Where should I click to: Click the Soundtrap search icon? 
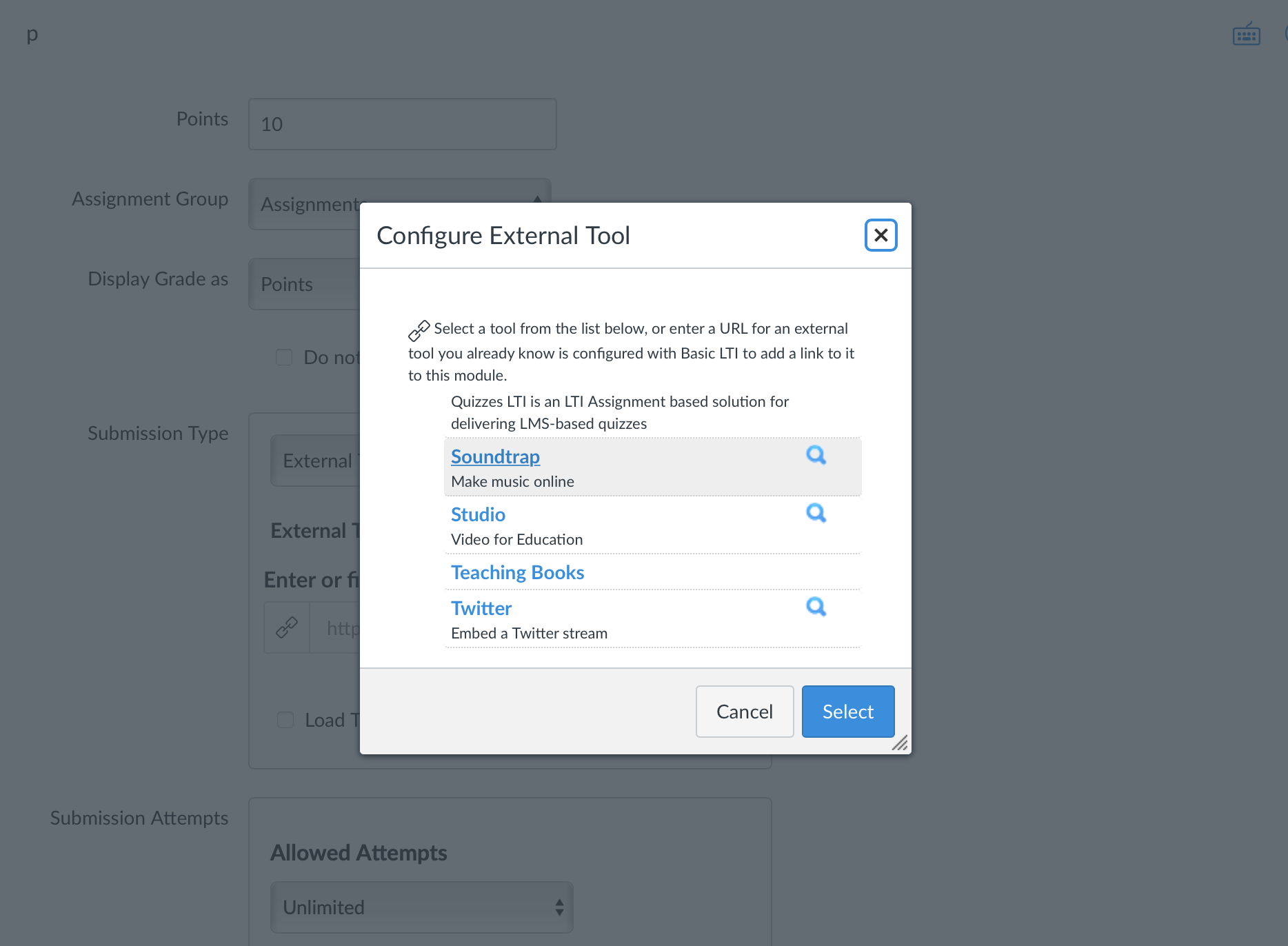click(x=816, y=455)
